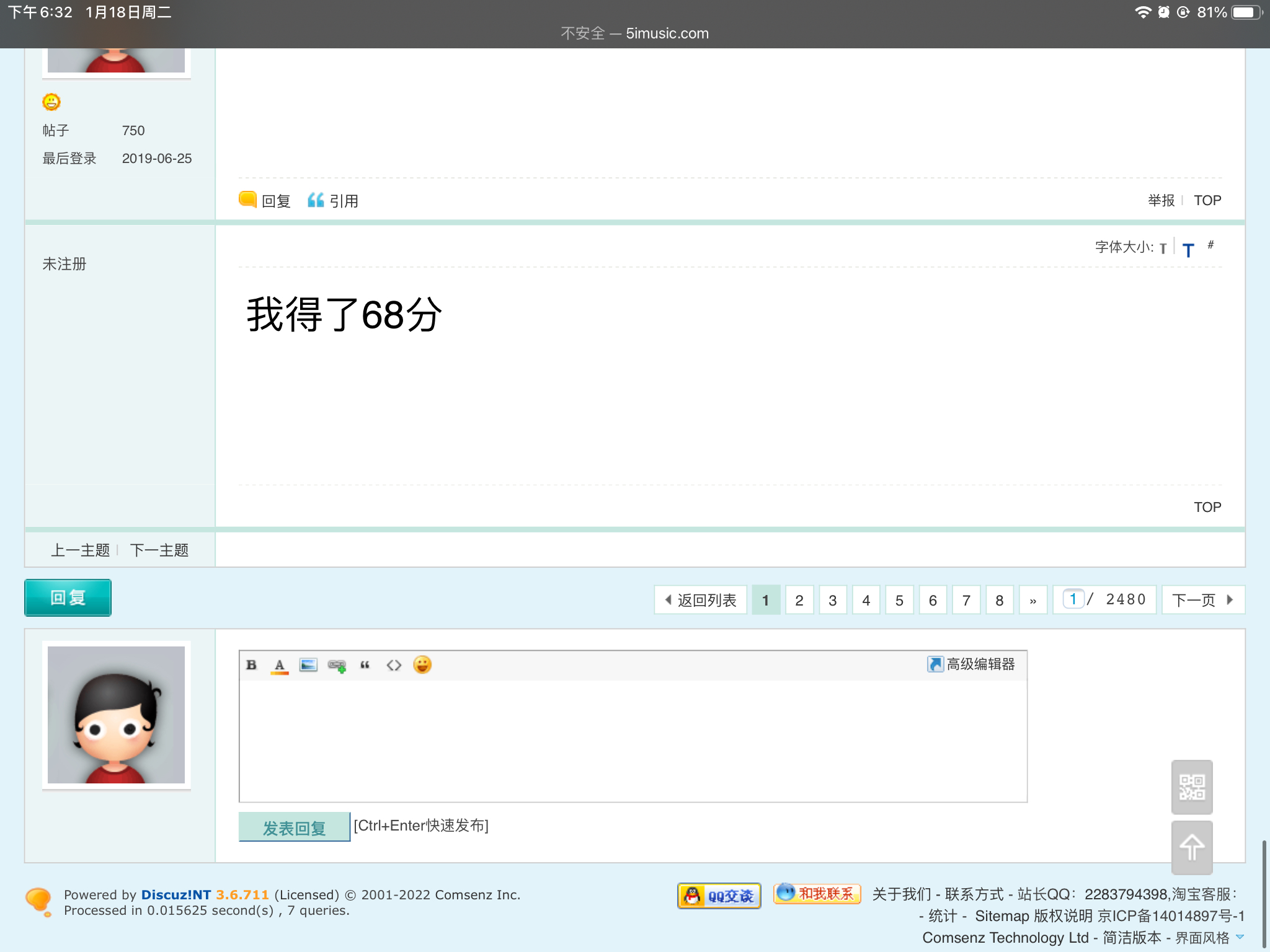Open the font color picker icon
This screenshot has height=952, width=1270.
(x=280, y=665)
